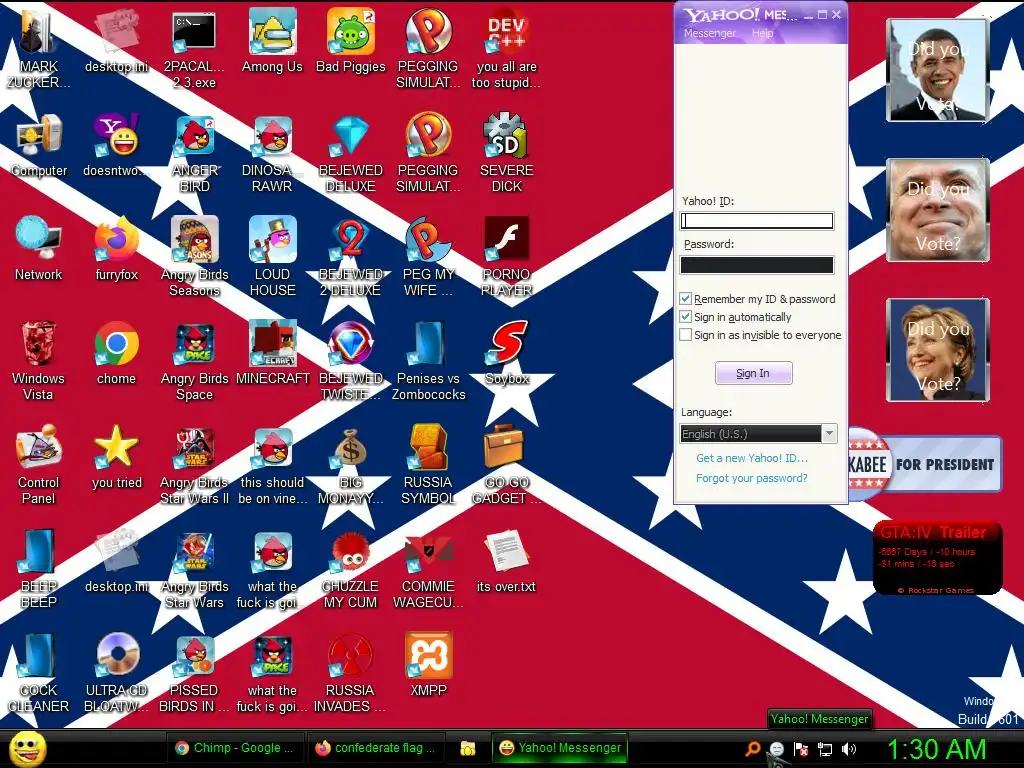Expand the Language dropdown in Yahoo Messenger
The image size is (1024, 768).
pyautogui.click(x=829, y=434)
